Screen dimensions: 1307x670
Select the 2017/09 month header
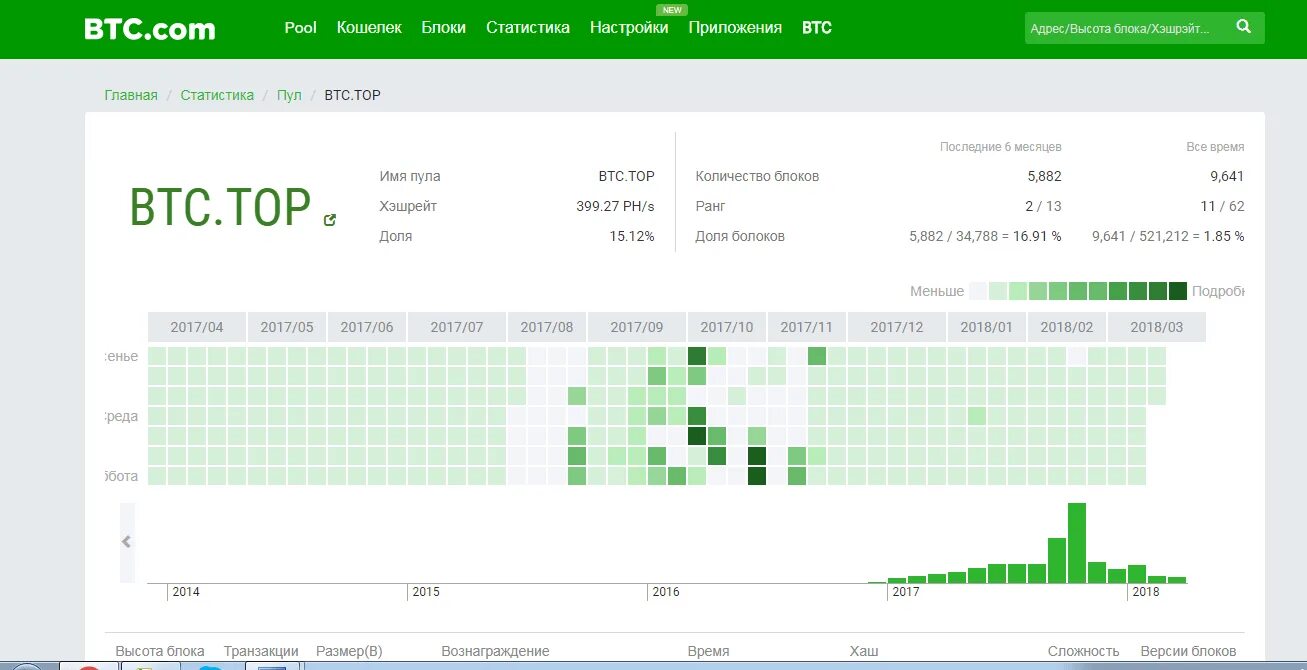[637, 327]
